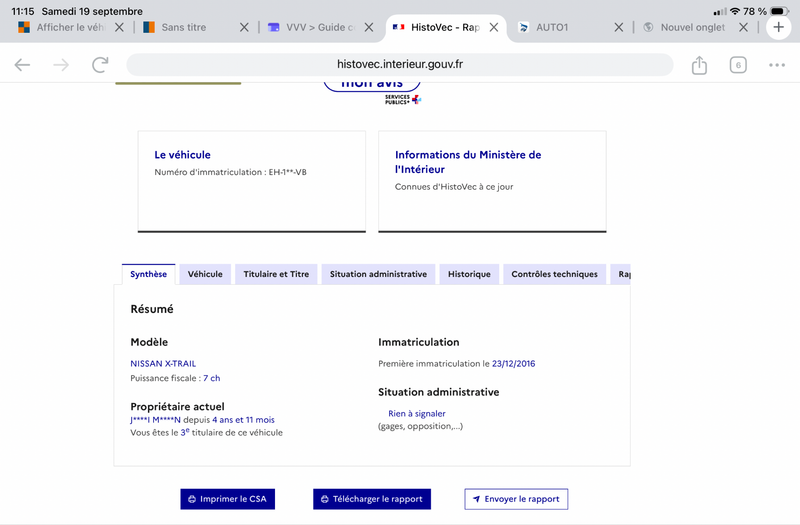Screen dimensions: 800x525
Task: Select the Synthèse tab
Action: point(148,274)
